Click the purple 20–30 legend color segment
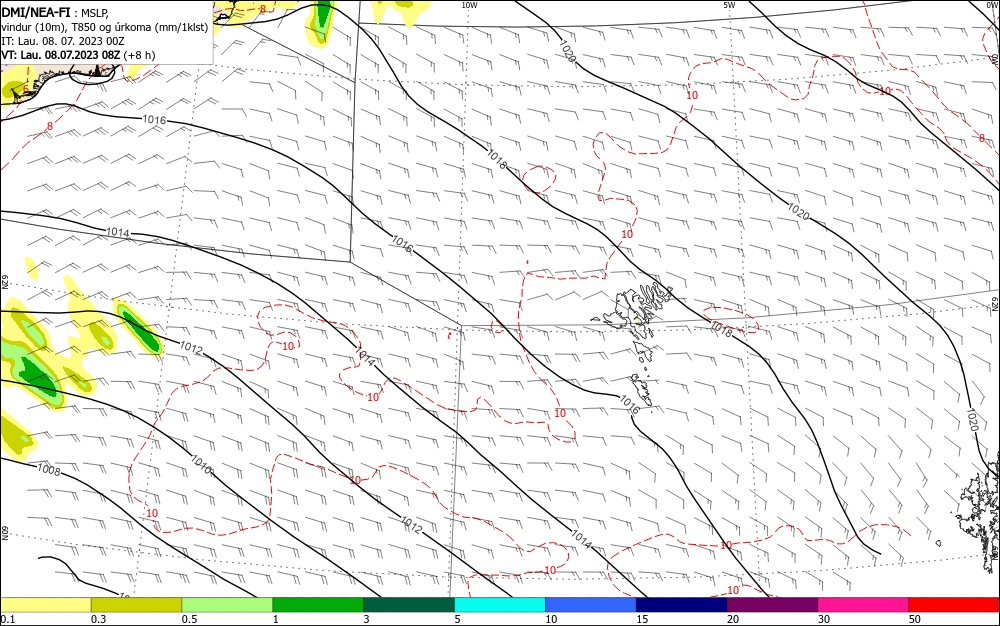This screenshot has height=626, width=1000. 772,605
